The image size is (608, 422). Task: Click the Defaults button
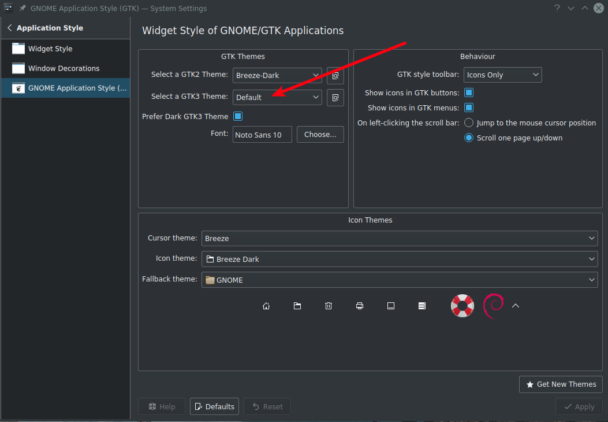(x=214, y=406)
